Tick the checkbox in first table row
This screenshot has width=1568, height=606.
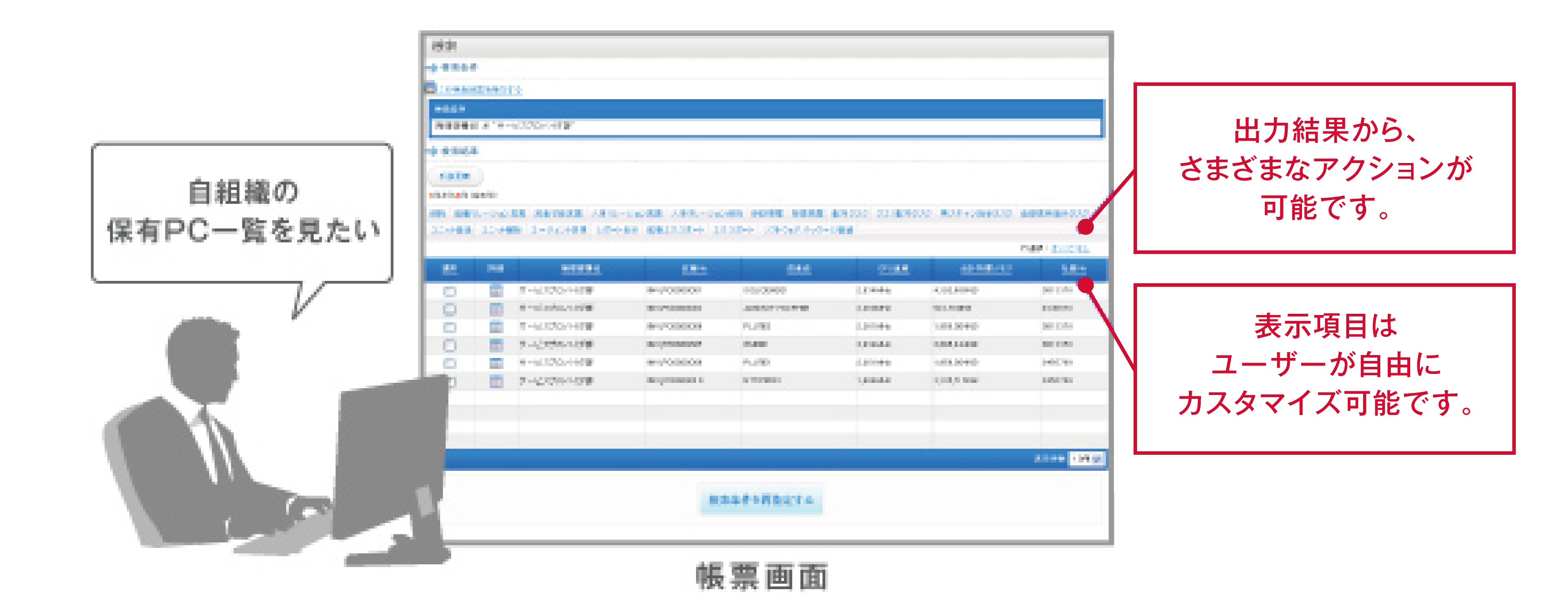(450, 291)
